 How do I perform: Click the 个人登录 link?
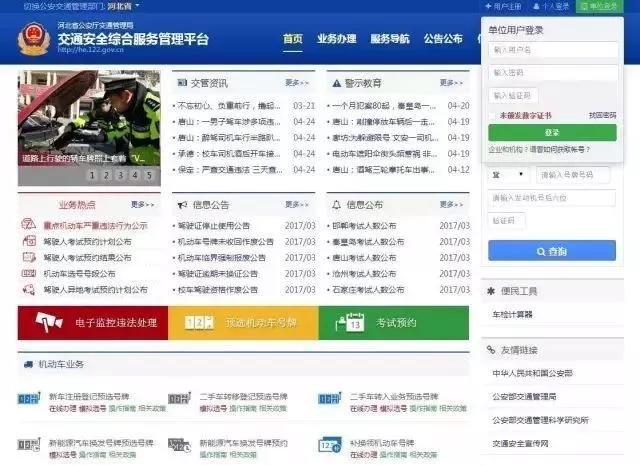tap(551, 7)
